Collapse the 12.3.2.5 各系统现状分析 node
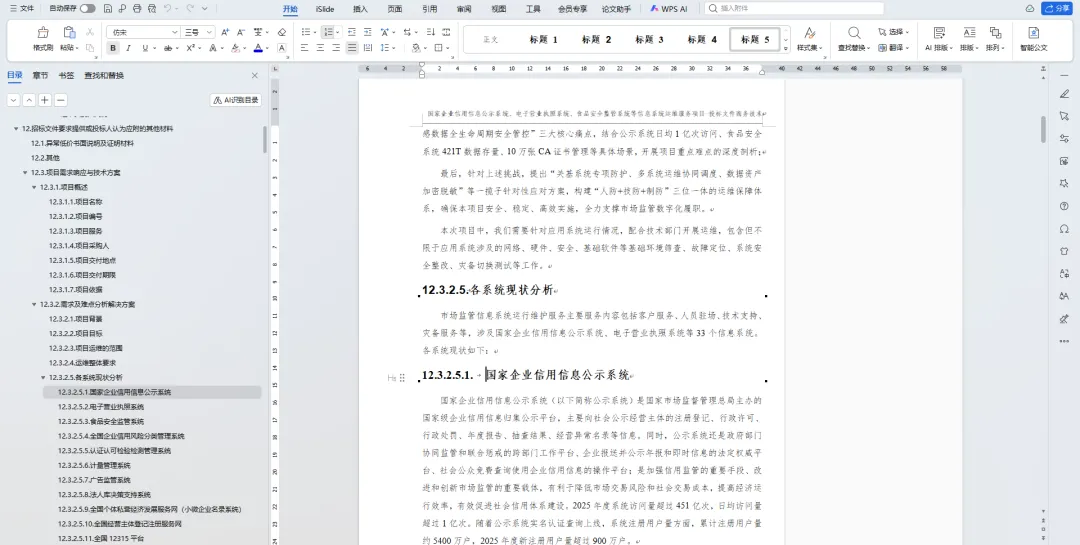Image resolution: width=1080 pixels, height=545 pixels. (43, 378)
